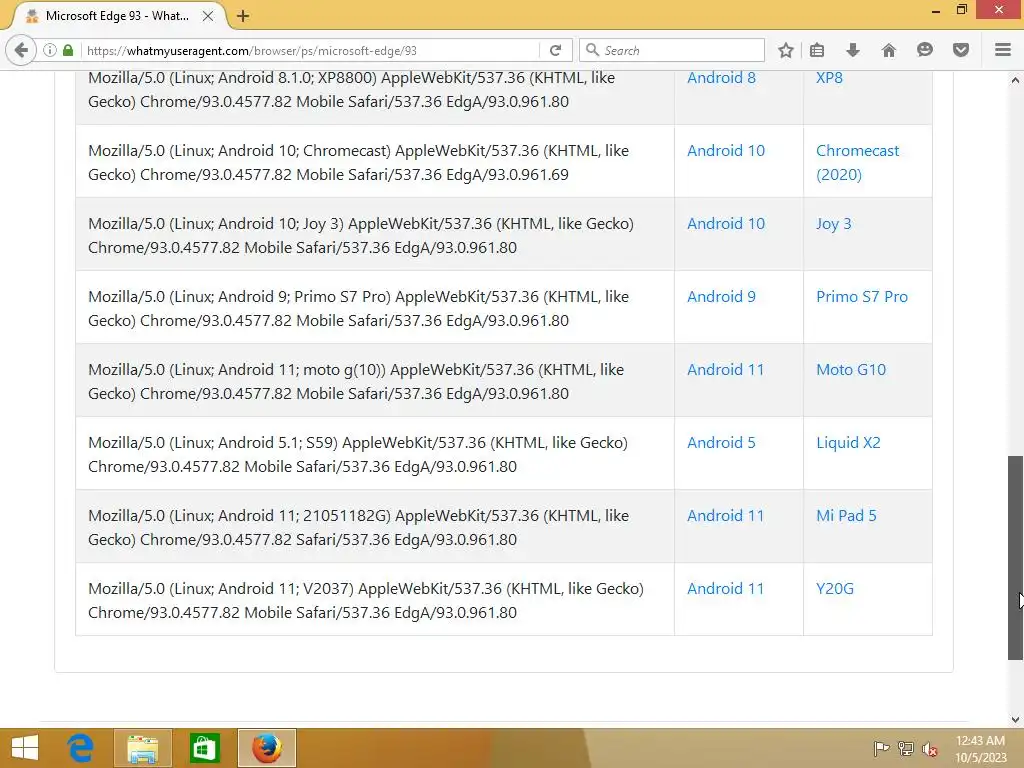This screenshot has width=1024, height=768.
Task: Open the Y20G device link
Action: [x=835, y=590]
